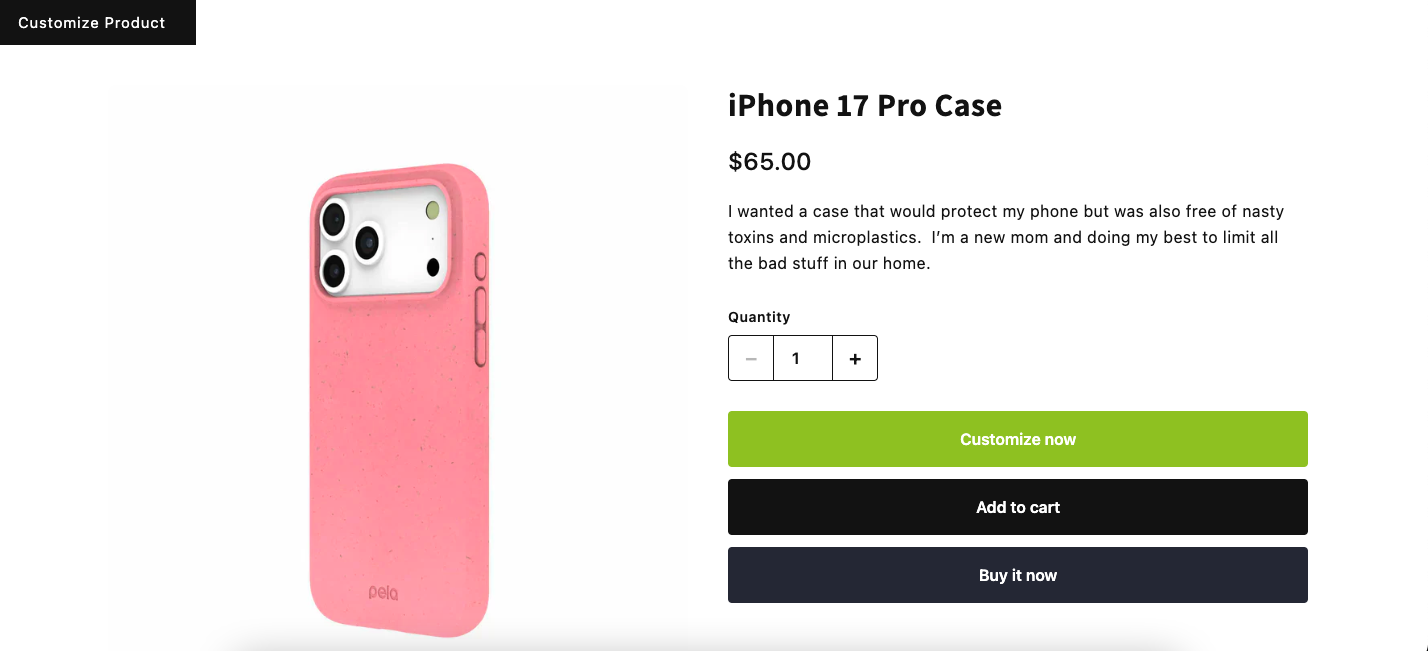Click the minus icon to decrease quantity
Viewport: 1428px width, 651px height.
click(751, 358)
